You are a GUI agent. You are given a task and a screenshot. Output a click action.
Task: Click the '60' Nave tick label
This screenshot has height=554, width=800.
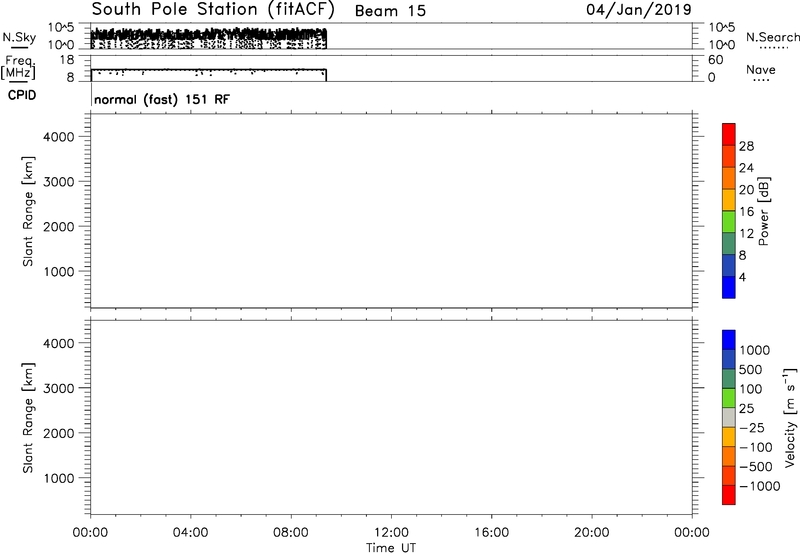coord(715,60)
